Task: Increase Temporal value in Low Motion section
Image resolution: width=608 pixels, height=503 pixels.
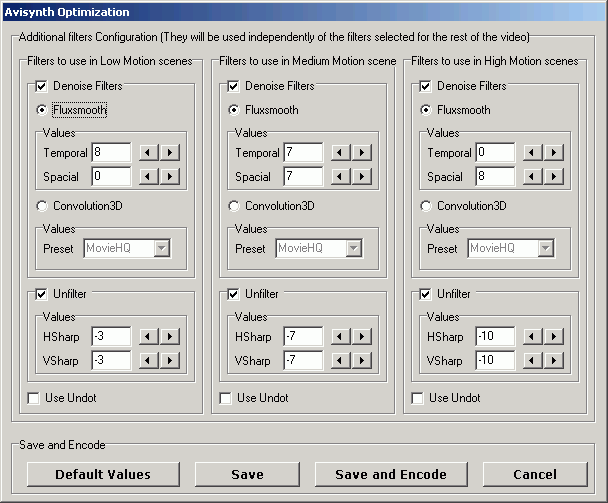Action: pyautogui.click(x=170, y=152)
